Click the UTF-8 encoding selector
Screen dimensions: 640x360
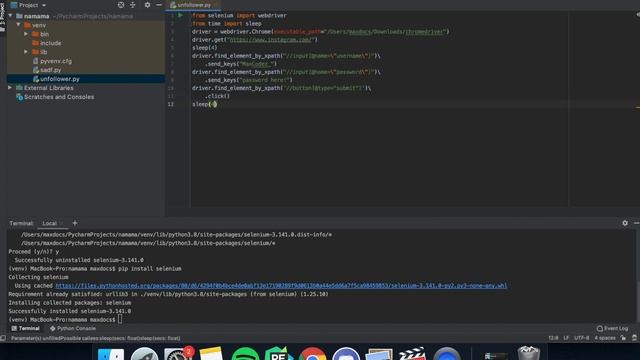[582, 338]
